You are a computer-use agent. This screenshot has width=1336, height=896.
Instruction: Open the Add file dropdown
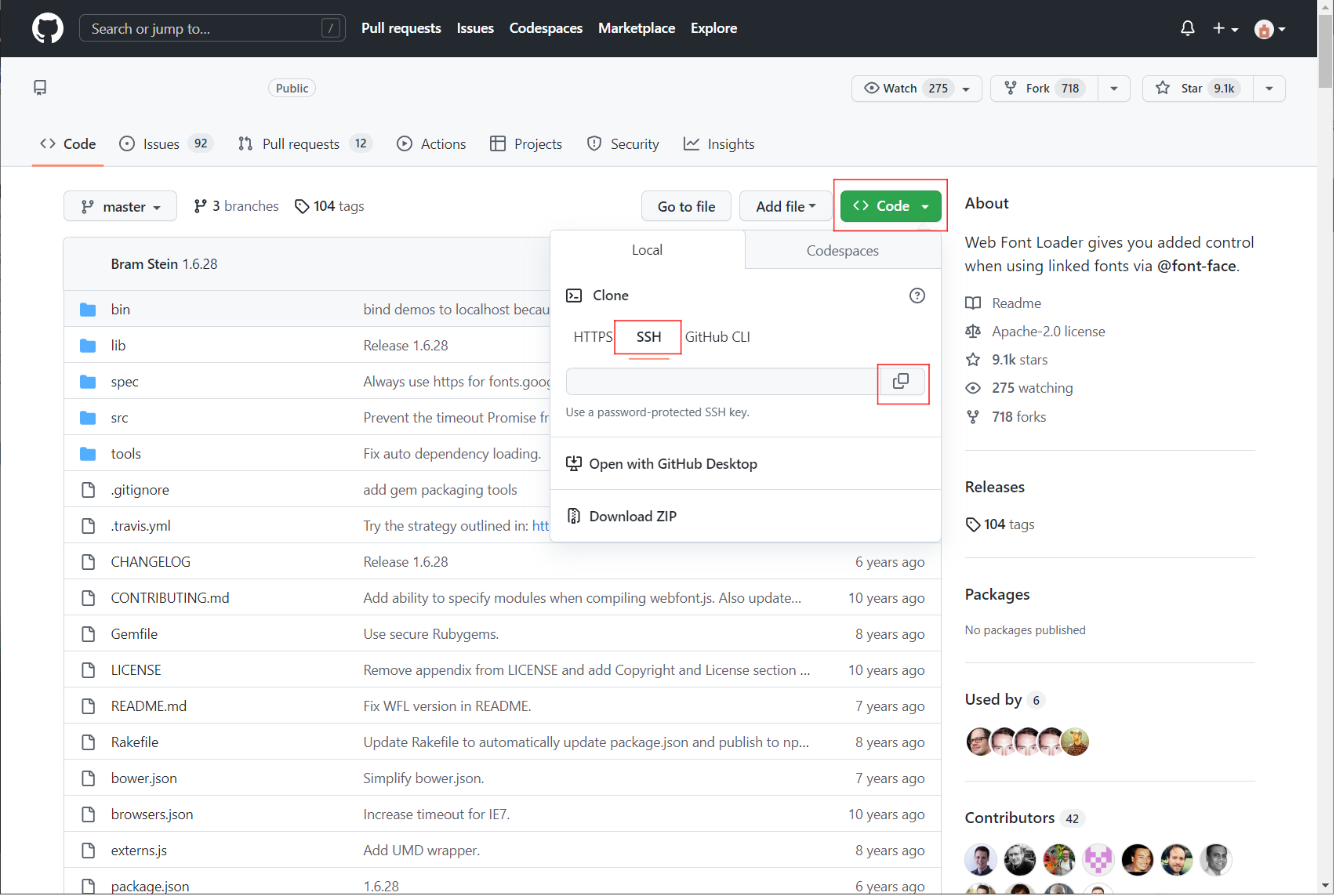pyautogui.click(x=786, y=206)
